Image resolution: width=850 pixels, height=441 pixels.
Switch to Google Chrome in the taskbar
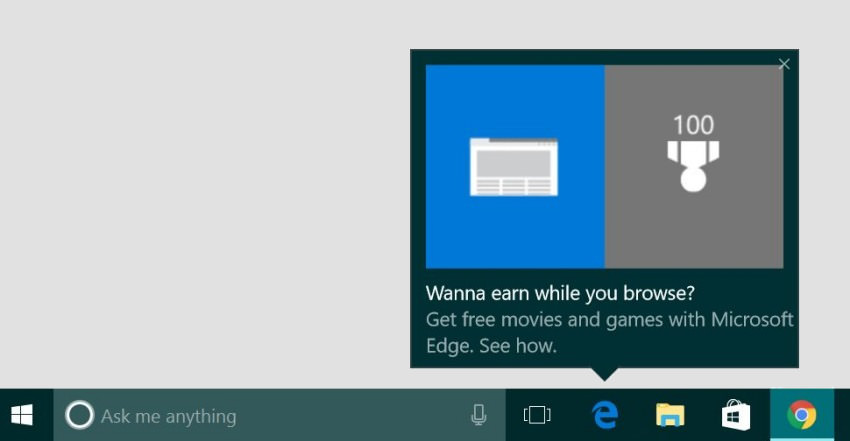(801, 415)
